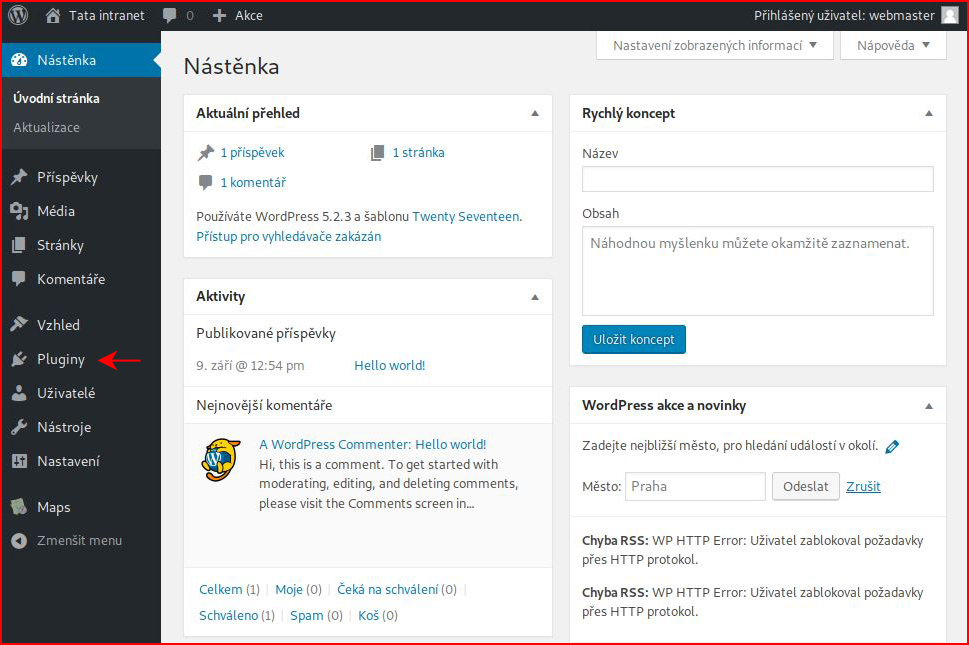Image resolution: width=969 pixels, height=645 pixels.
Task: Expand Nastavení zobrazených informací dropdown
Action: [x=714, y=45]
